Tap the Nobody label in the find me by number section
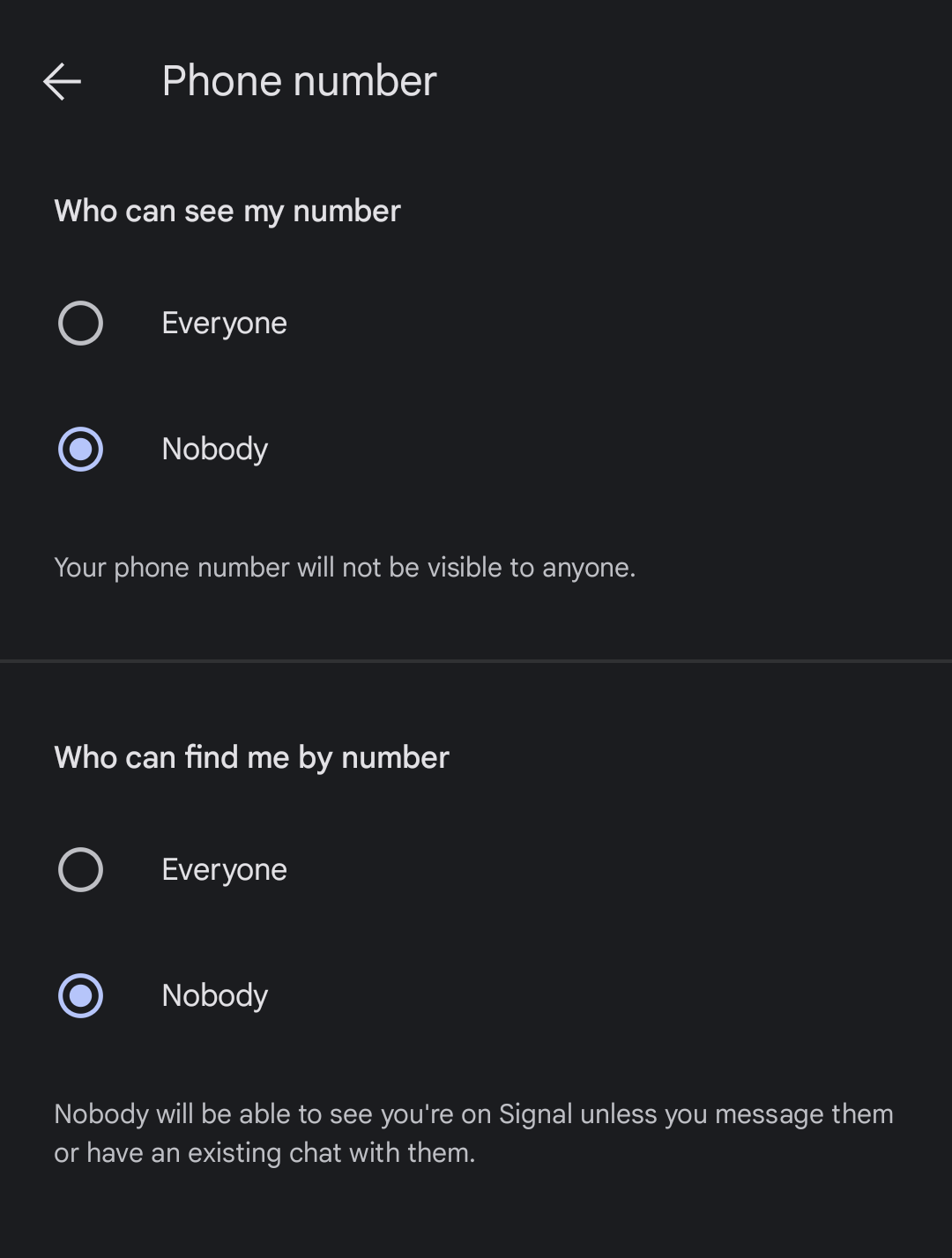This screenshot has height=1258, width=952. (x=215, y=995)
